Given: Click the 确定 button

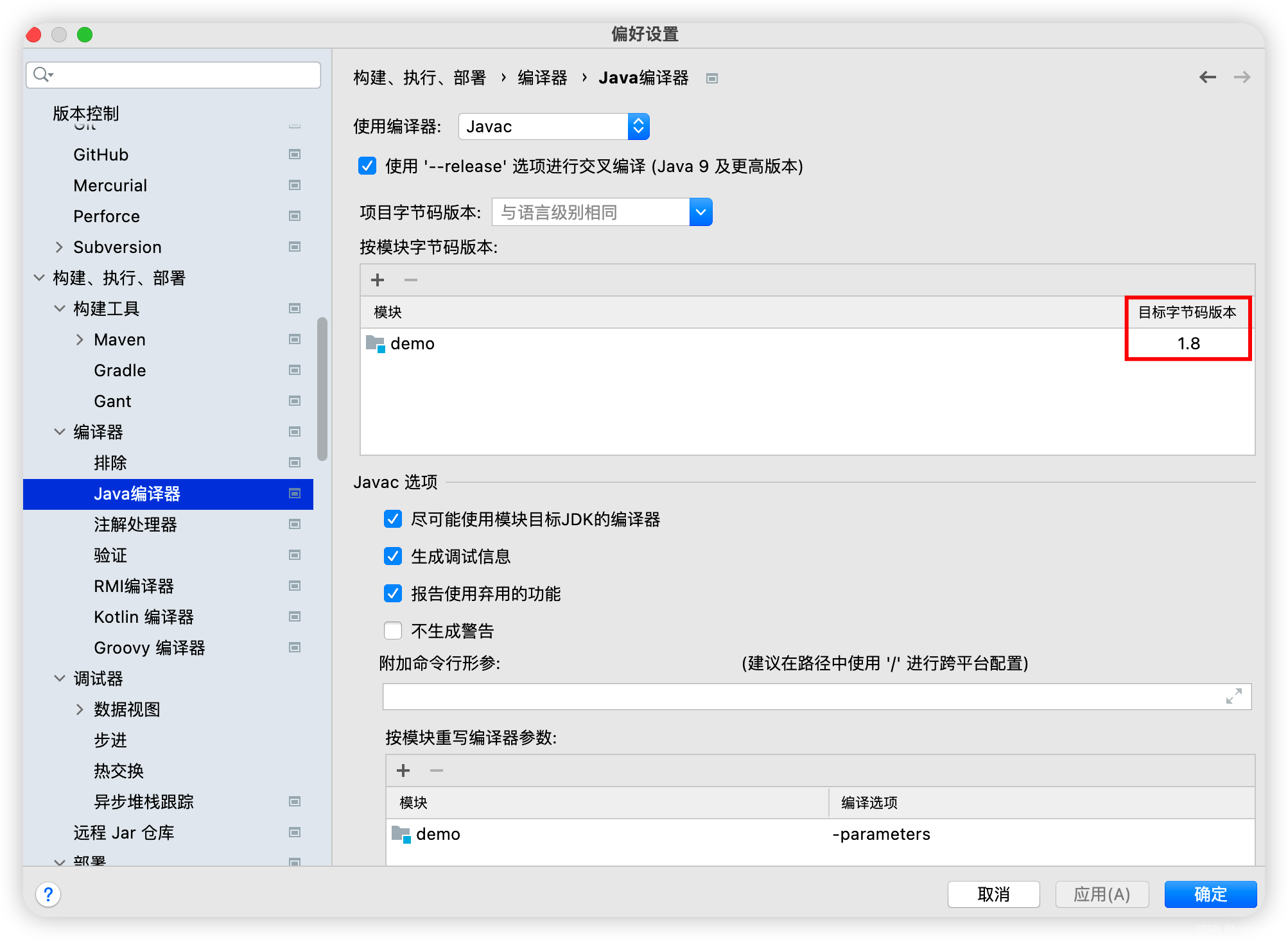Looking at the screenshot, I should [1210, 894].
